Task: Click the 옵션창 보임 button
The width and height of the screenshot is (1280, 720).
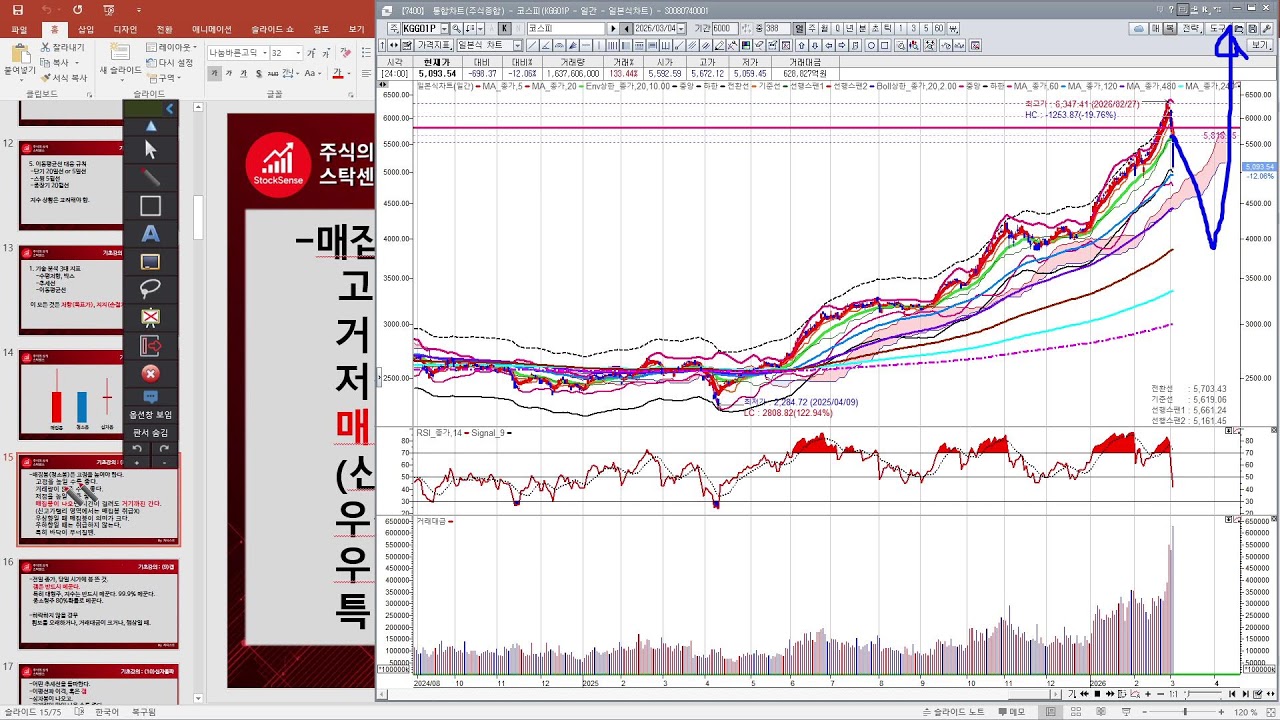Action: (x=150, y=414)
